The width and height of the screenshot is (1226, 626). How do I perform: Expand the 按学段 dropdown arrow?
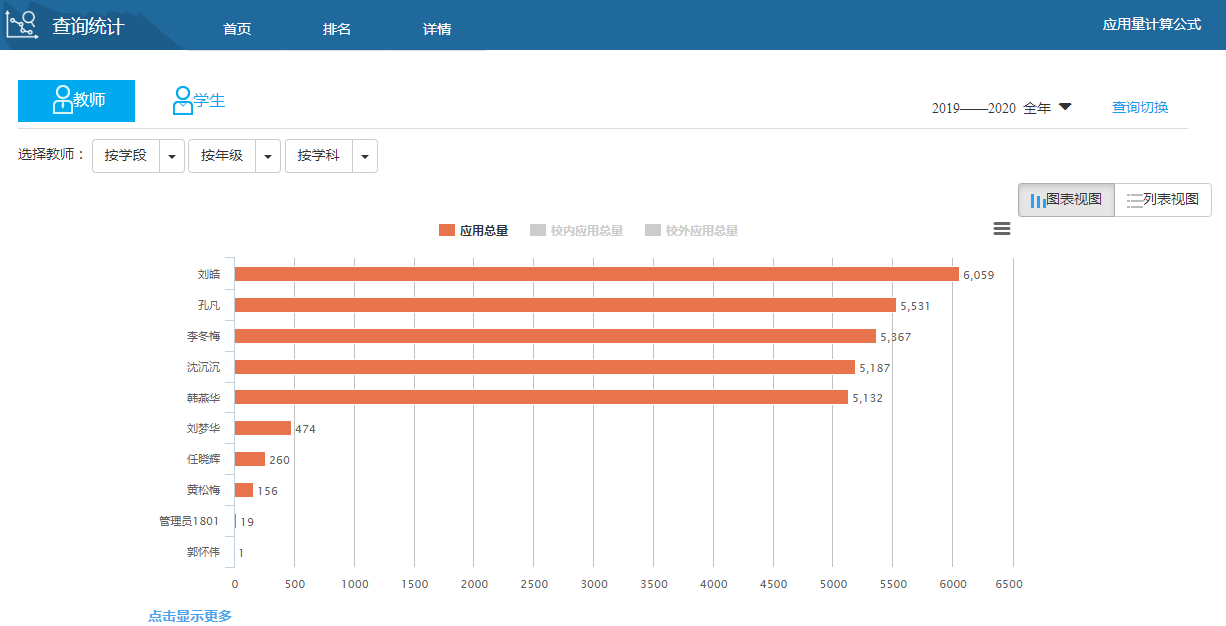172,156
